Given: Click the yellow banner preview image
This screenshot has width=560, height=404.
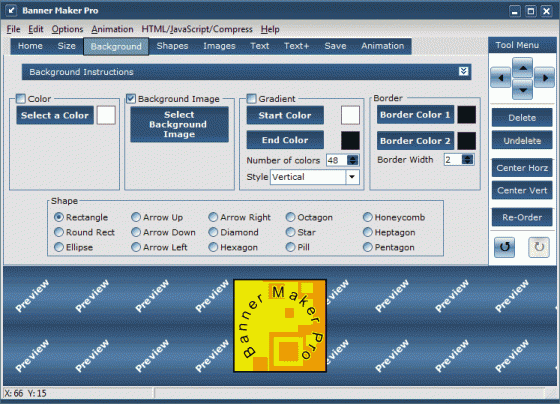Looking at the screenshot, I should coord(280,326).
